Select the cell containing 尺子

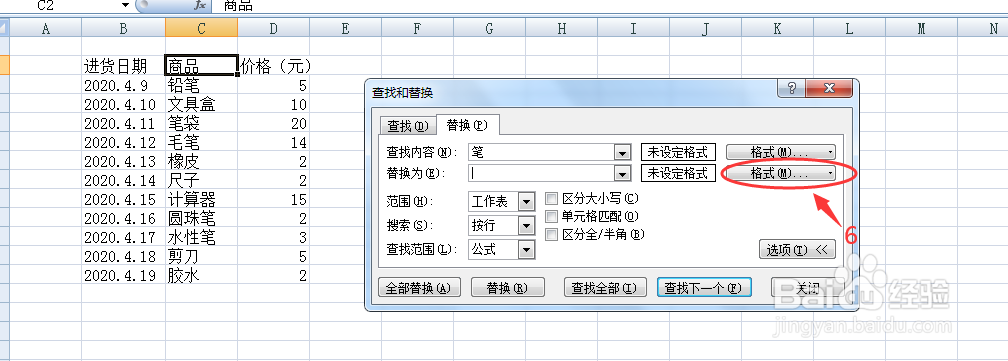click(x=201, y=180)
